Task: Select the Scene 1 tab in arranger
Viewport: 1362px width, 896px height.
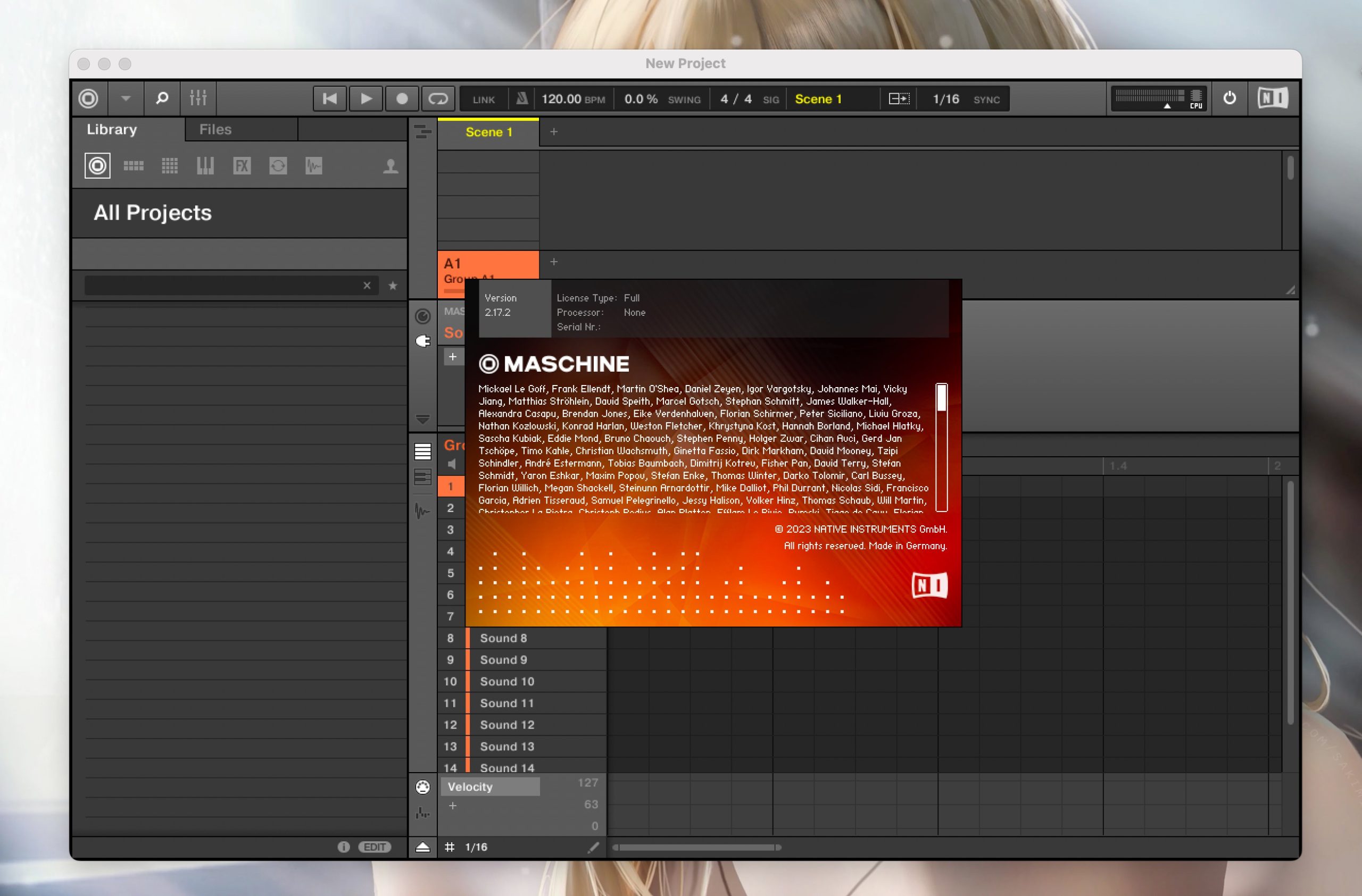Action: (488, 132)
